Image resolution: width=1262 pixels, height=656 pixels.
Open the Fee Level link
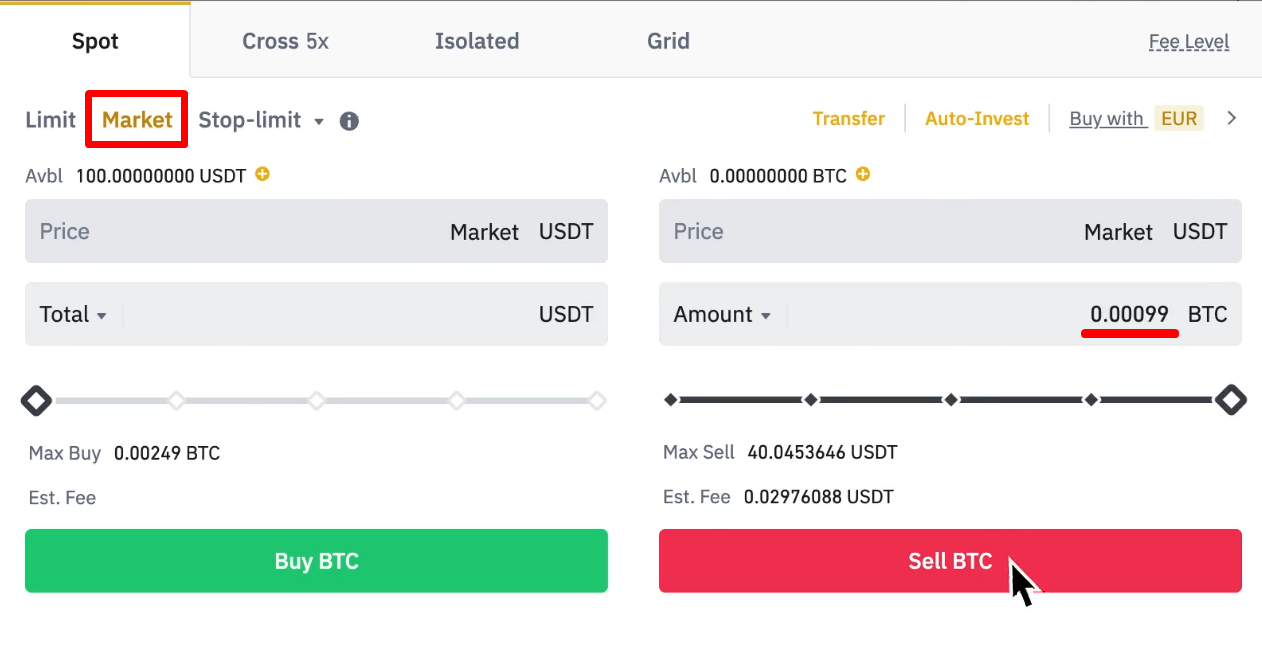click(x=1189, y=42)
